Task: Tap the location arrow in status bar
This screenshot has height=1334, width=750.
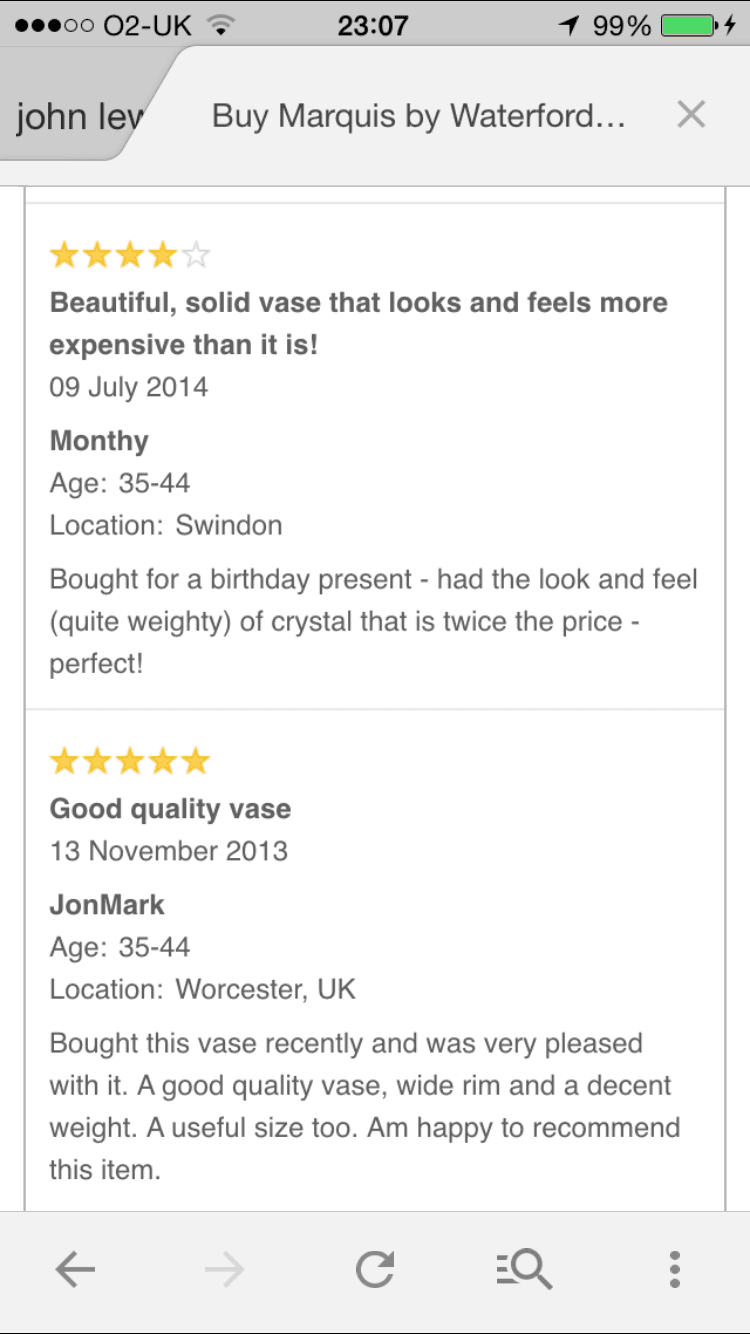Action: pos(570,25)
